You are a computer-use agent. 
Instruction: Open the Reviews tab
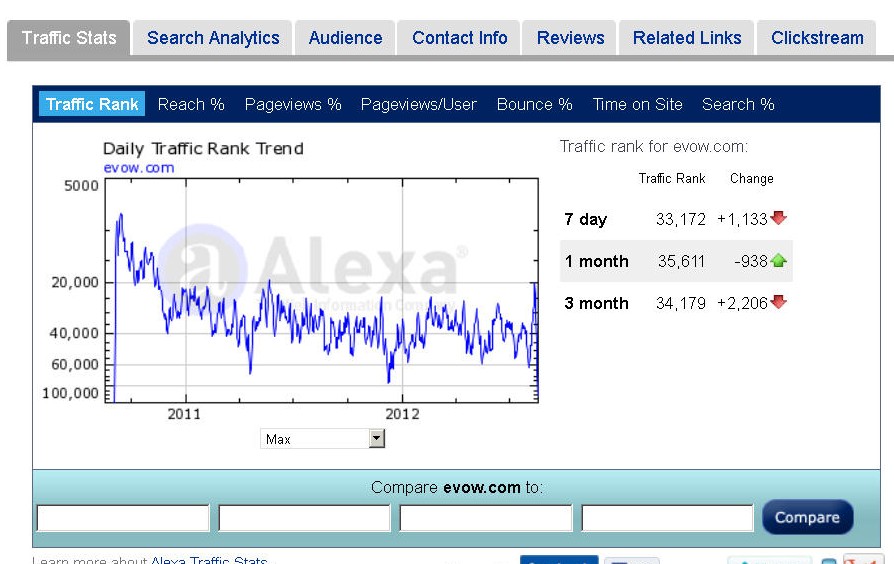[570, 38]
